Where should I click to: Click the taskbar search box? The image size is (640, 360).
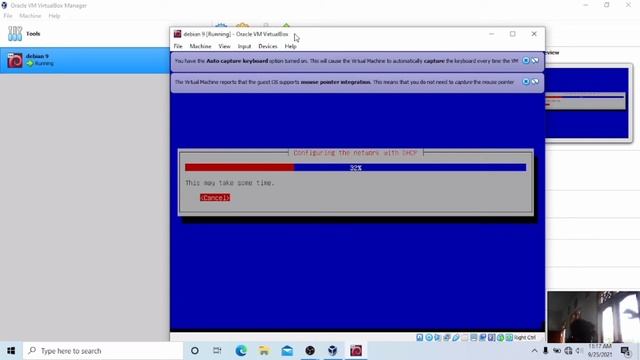coord(103,351)
